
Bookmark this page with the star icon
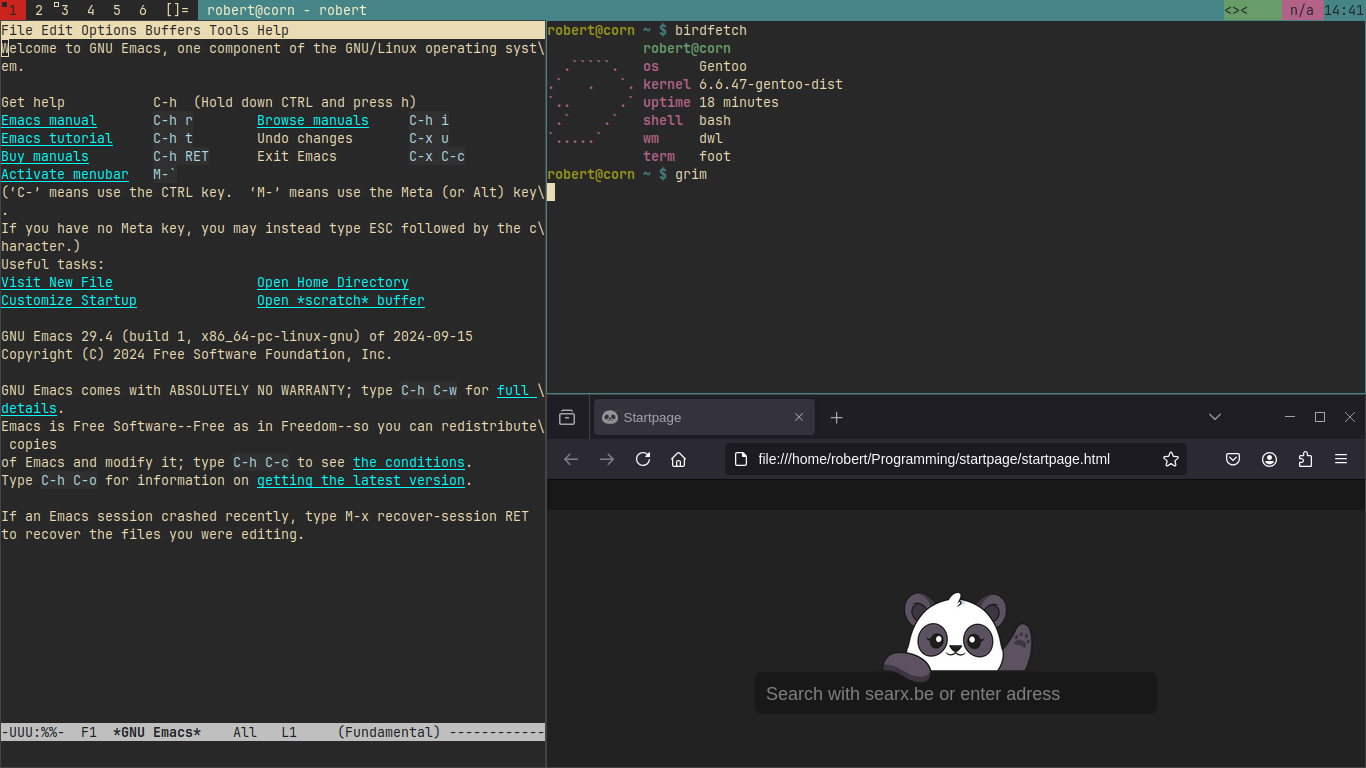click(x=1171, y=459)
